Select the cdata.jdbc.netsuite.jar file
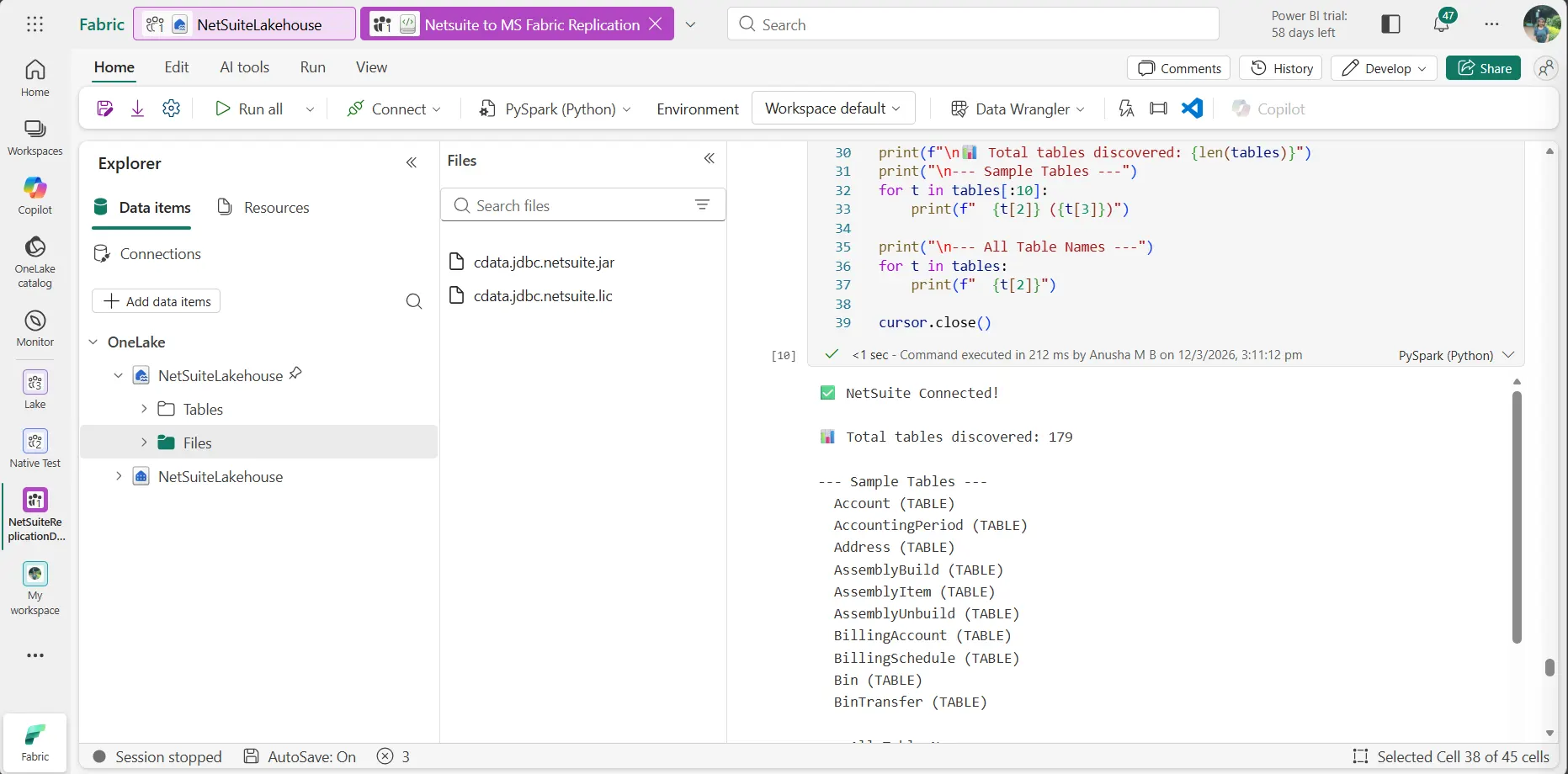The image size is (1568, 774). [543, 262]
